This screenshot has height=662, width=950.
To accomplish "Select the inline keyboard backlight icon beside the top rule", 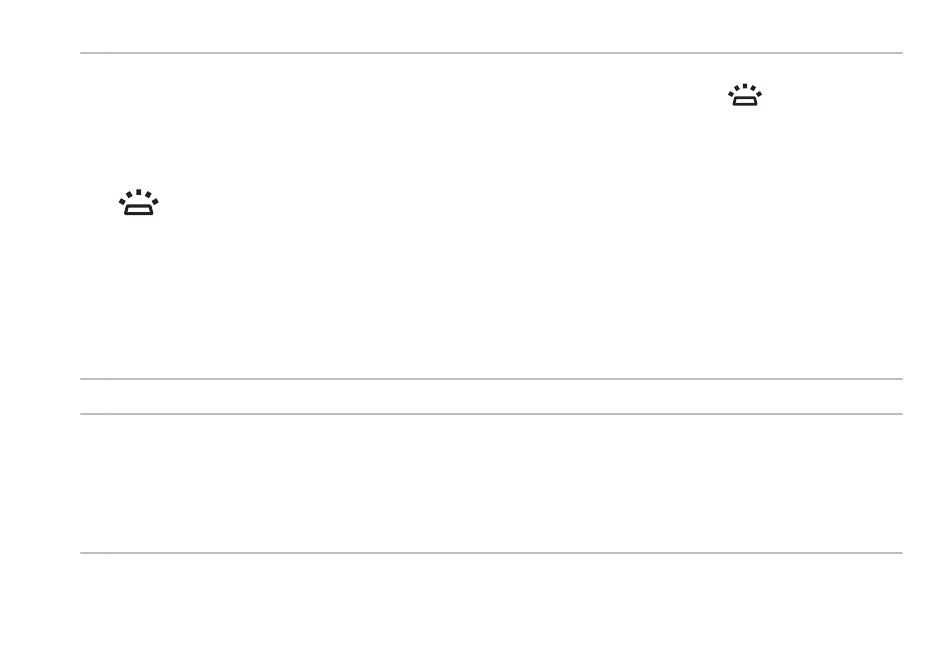I will click(x=745, y=95).
